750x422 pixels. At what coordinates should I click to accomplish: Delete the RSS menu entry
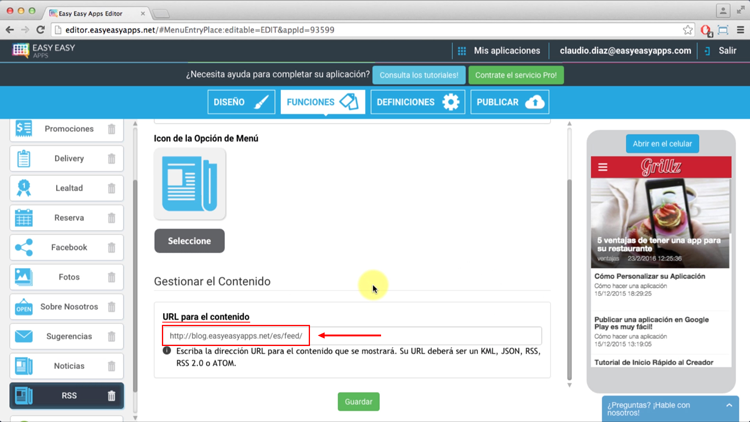pos(111,396)
